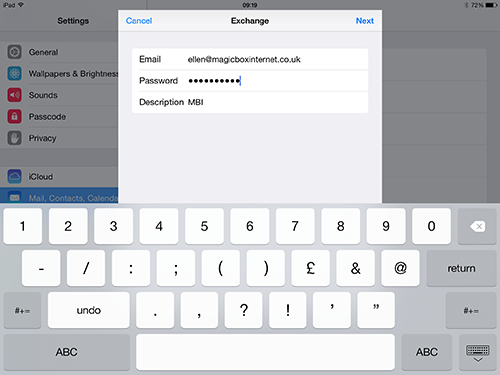
Task: Open Privacy settings row
Action: point(59,138)
